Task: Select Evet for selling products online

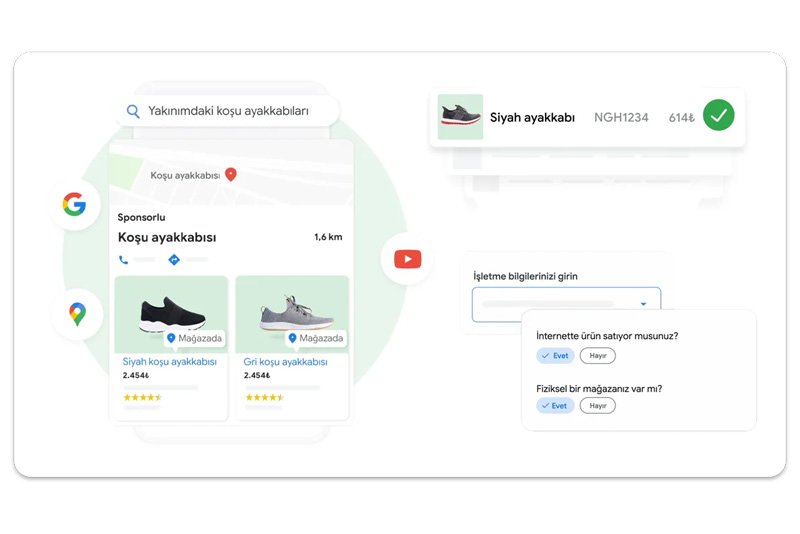Action: point(555,355)
